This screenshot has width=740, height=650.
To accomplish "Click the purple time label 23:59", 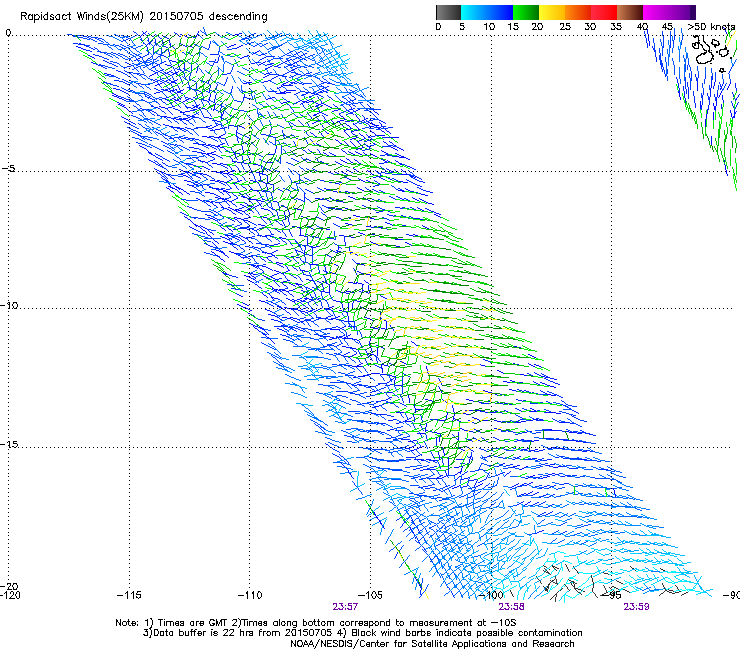I will (x=636, y=606).
